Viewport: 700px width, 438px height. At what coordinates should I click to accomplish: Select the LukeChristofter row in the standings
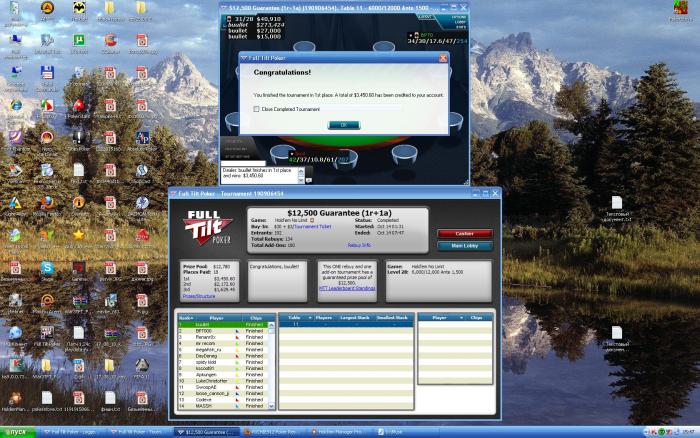pos(223,381)
